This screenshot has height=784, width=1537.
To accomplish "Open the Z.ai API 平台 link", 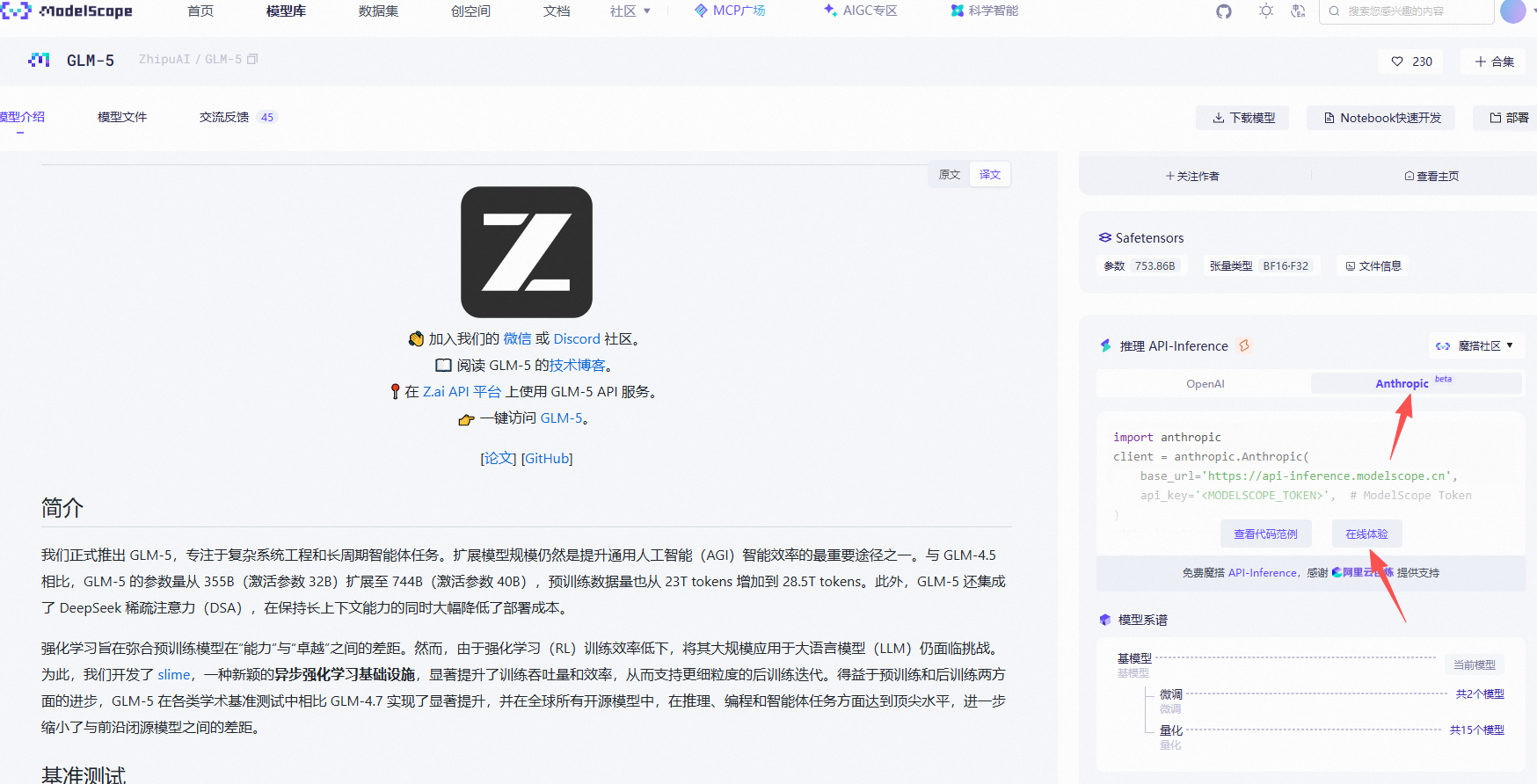I will tap(462, 391).
